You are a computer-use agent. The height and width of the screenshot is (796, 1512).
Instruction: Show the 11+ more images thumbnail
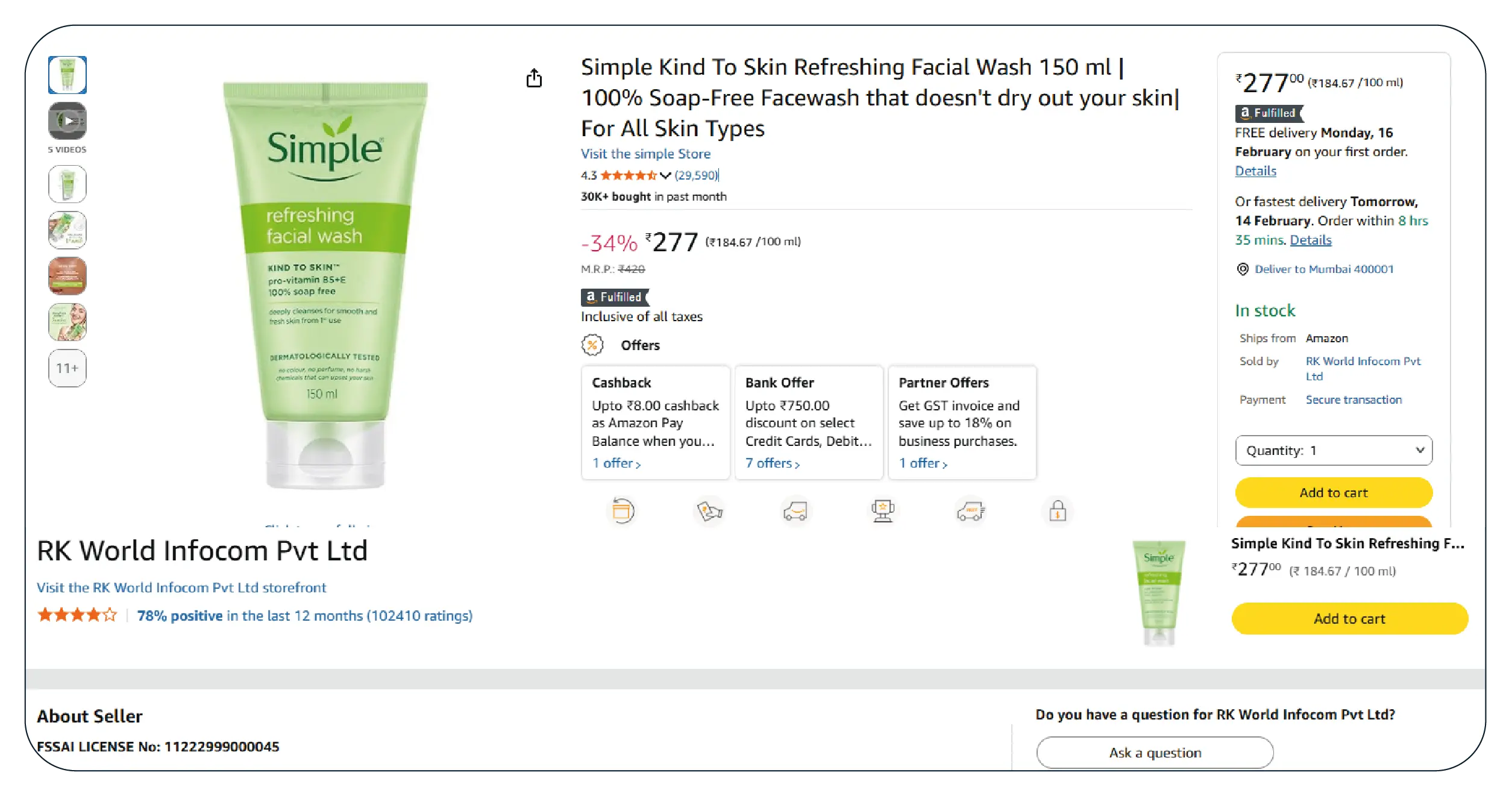point(67,368)
